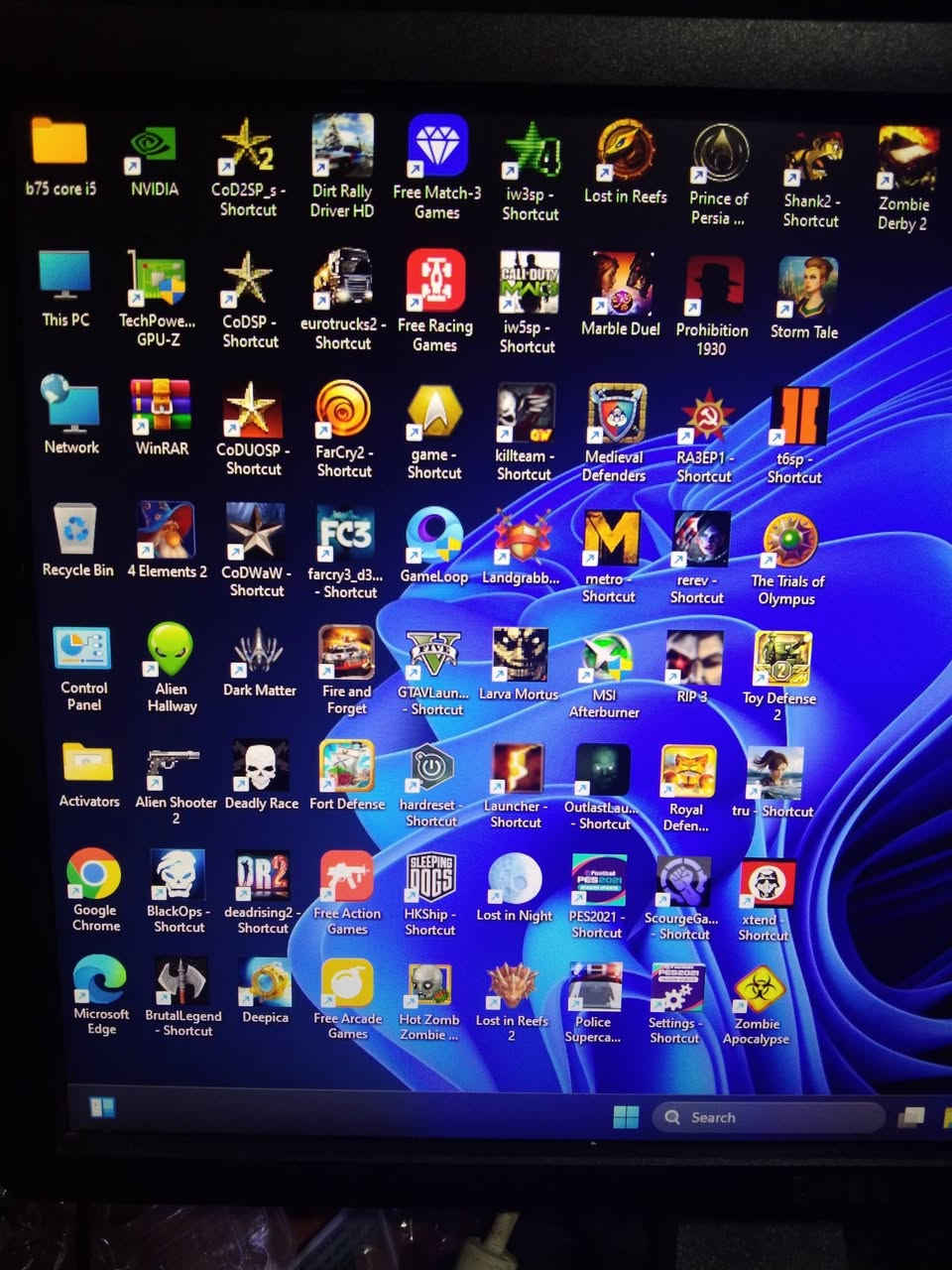Select the Alien Hallway icon
952x1270 pixels.
click(170, 651)
